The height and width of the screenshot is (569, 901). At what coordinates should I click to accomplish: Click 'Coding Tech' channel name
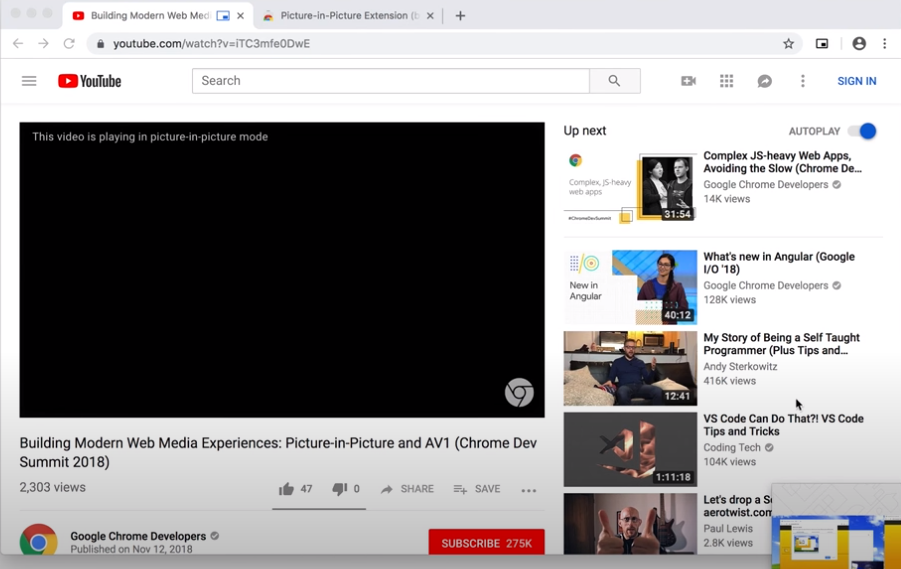point(732,447)
